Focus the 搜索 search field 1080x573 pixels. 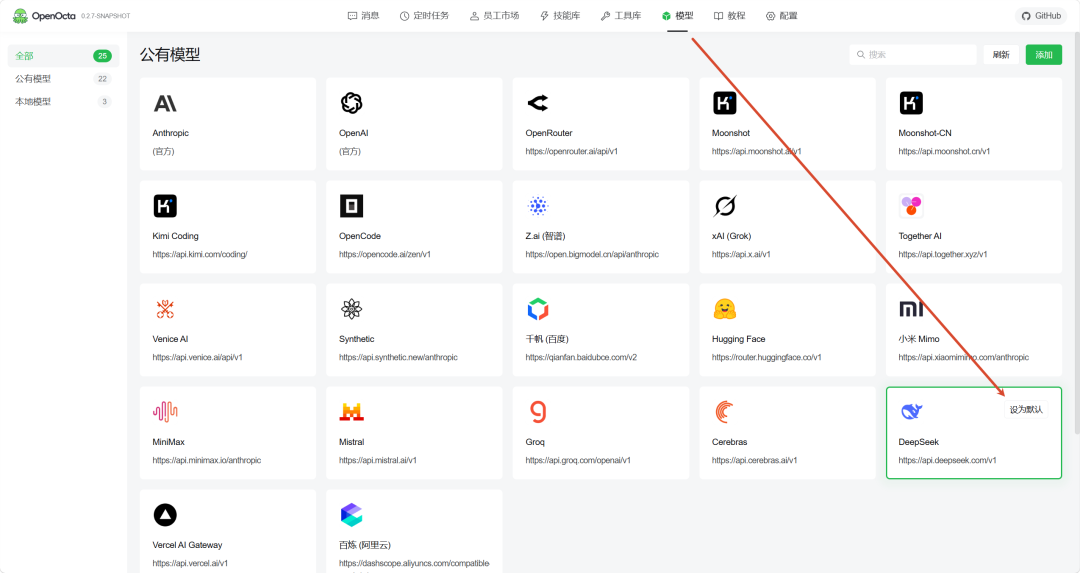pos(913,54)
